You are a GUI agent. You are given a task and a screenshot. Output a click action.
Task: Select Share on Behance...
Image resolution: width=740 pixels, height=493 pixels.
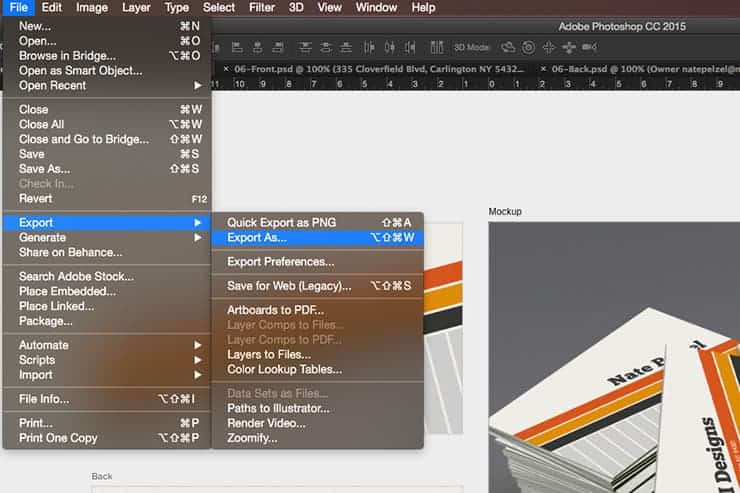tap(107, 252)
